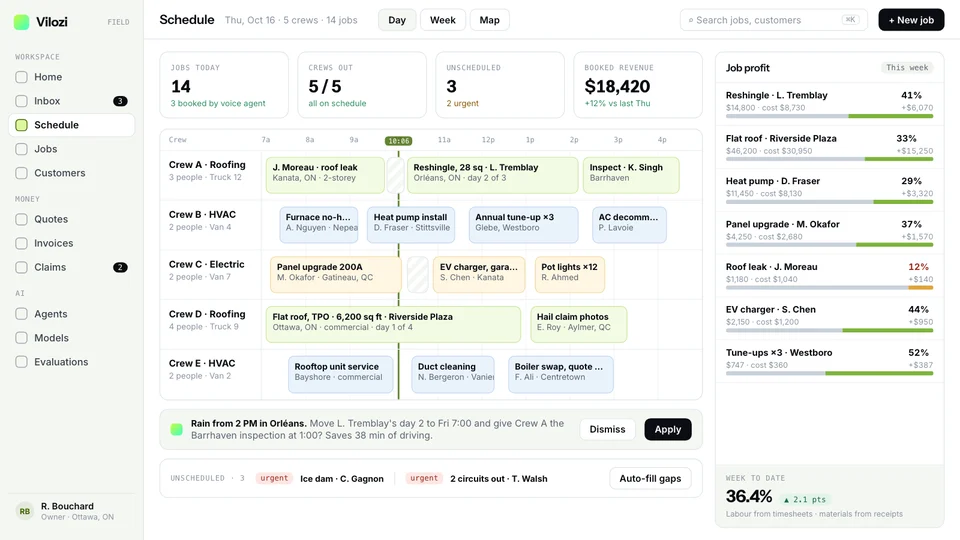Click Auto-fill gaps button

(650, 479)
